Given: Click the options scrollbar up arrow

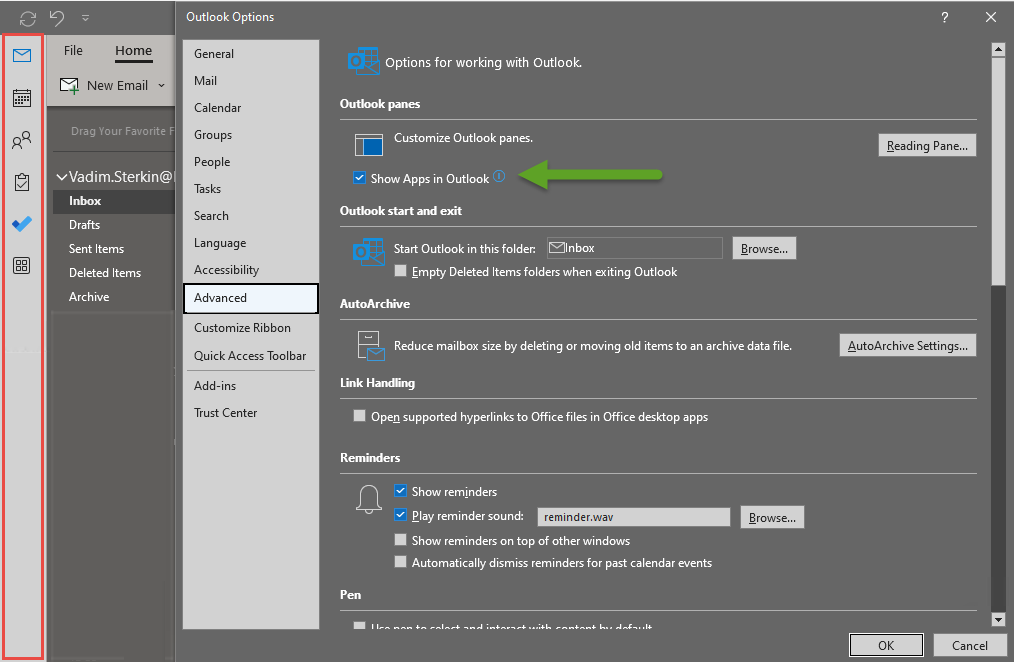Looking at the screenshot, I should click(998, 49).
